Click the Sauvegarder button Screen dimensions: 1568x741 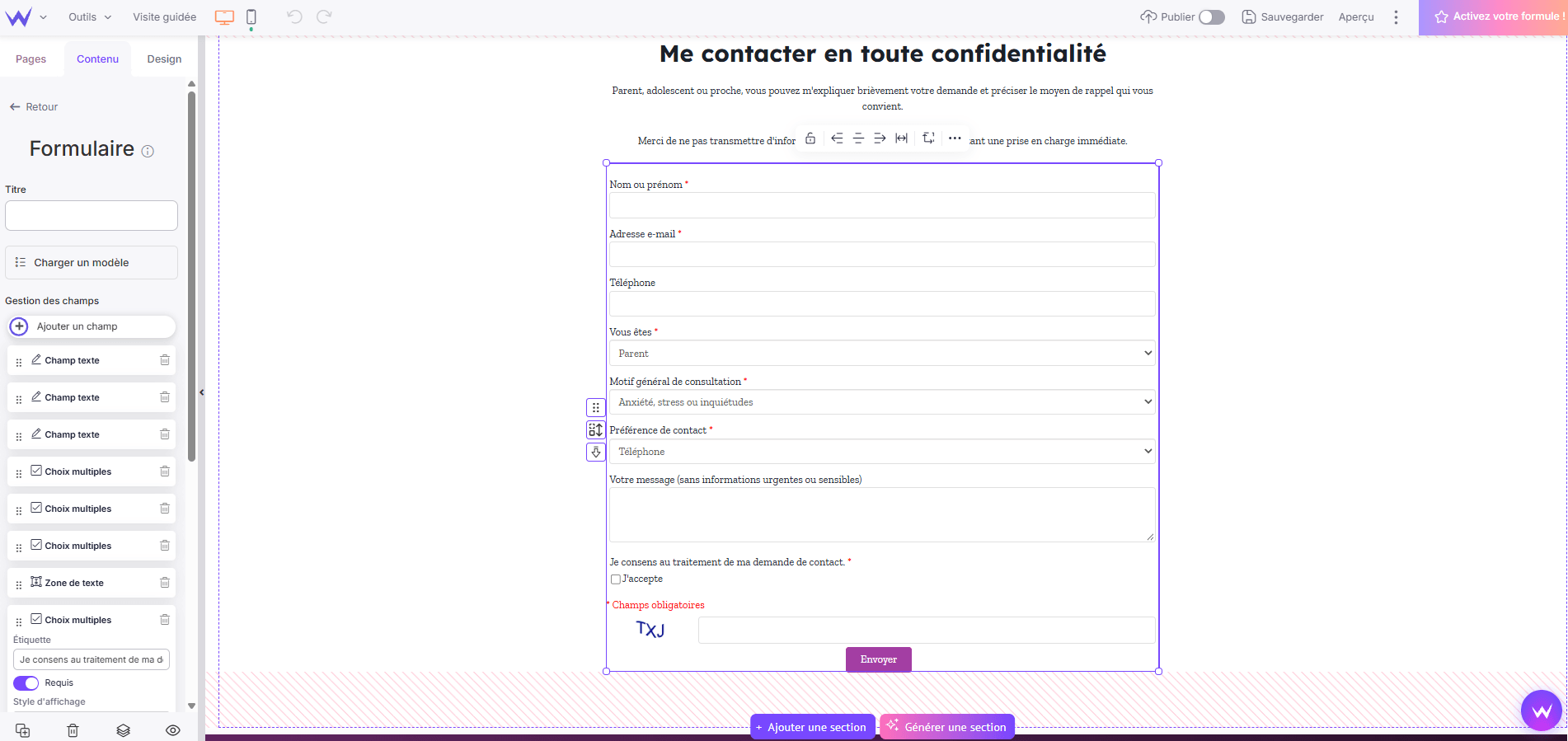coord(1283,17)
